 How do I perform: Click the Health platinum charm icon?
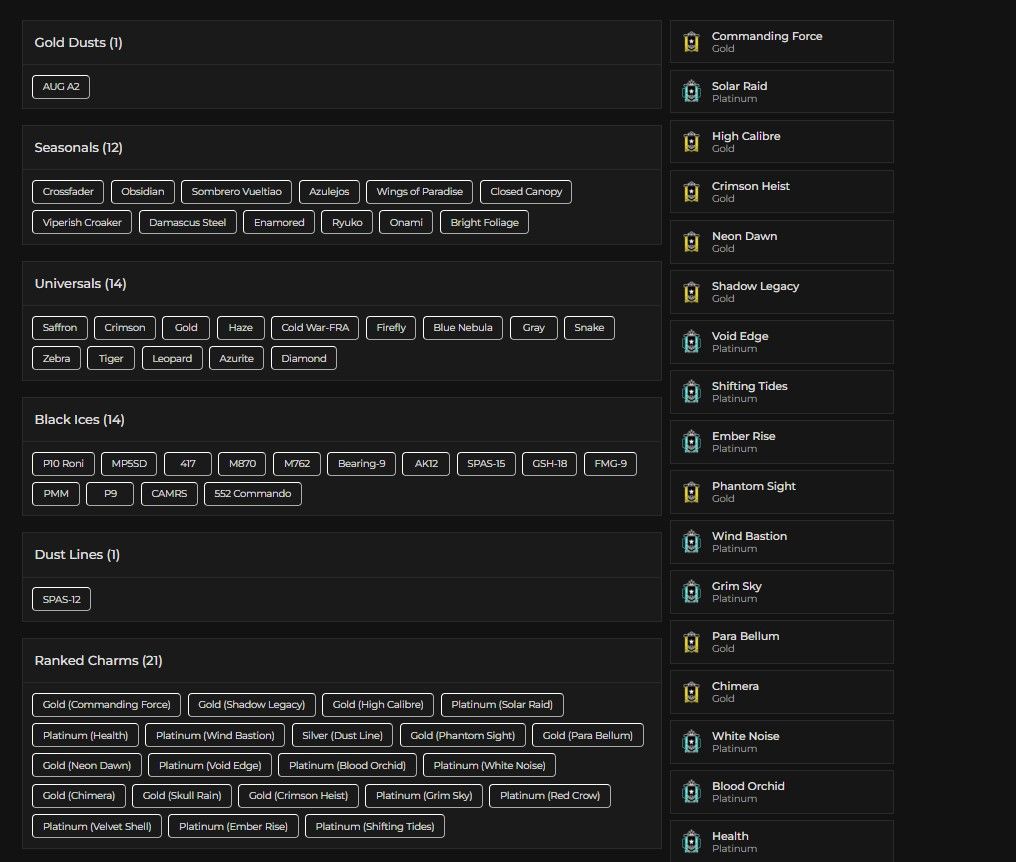click(691, 842)
